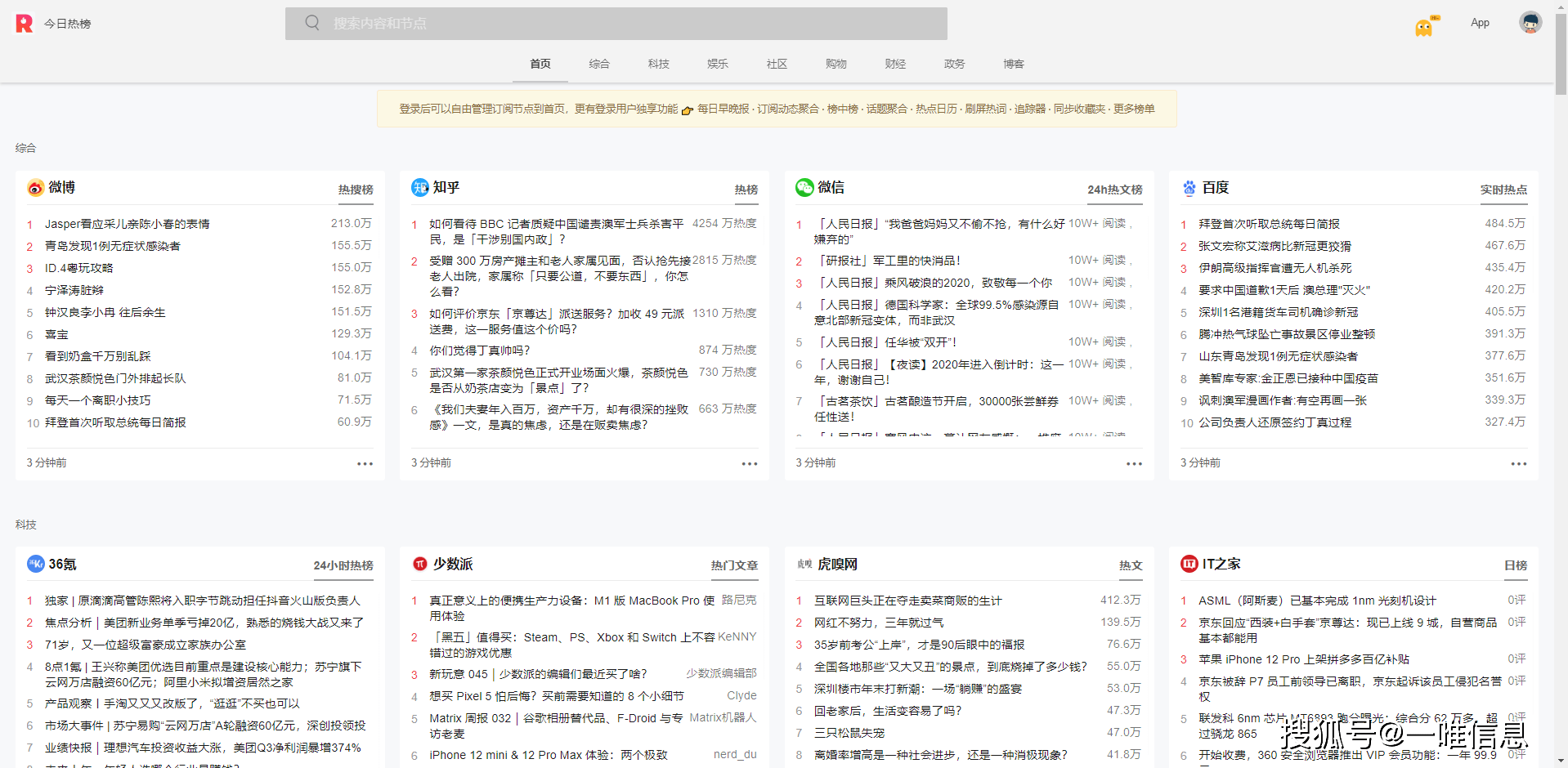This screenshot has height=768, width=1568.
Task: Open 36氪 article 71岁,又一位超级富豪成立家族办公室
Action: 146,645
